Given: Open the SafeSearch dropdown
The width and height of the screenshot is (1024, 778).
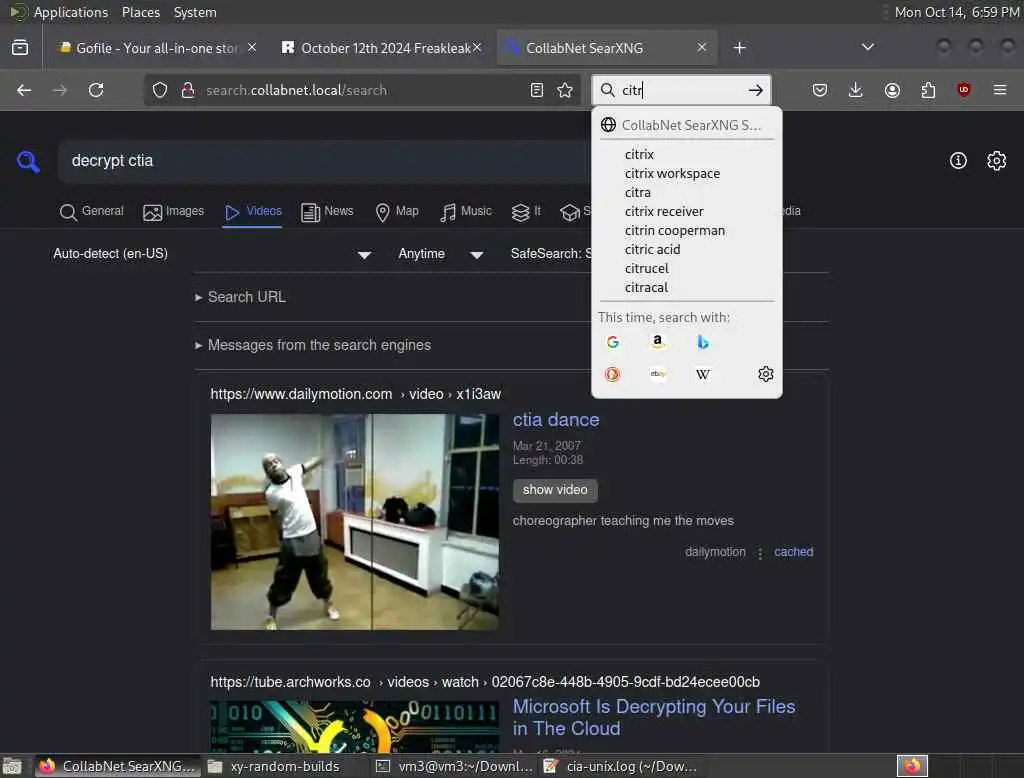Looking at the screenshot, I should tap(551, 254).
